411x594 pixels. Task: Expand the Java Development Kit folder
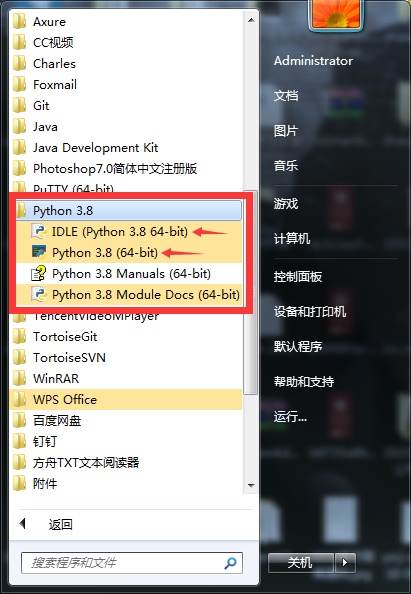[x=126, y=147]
